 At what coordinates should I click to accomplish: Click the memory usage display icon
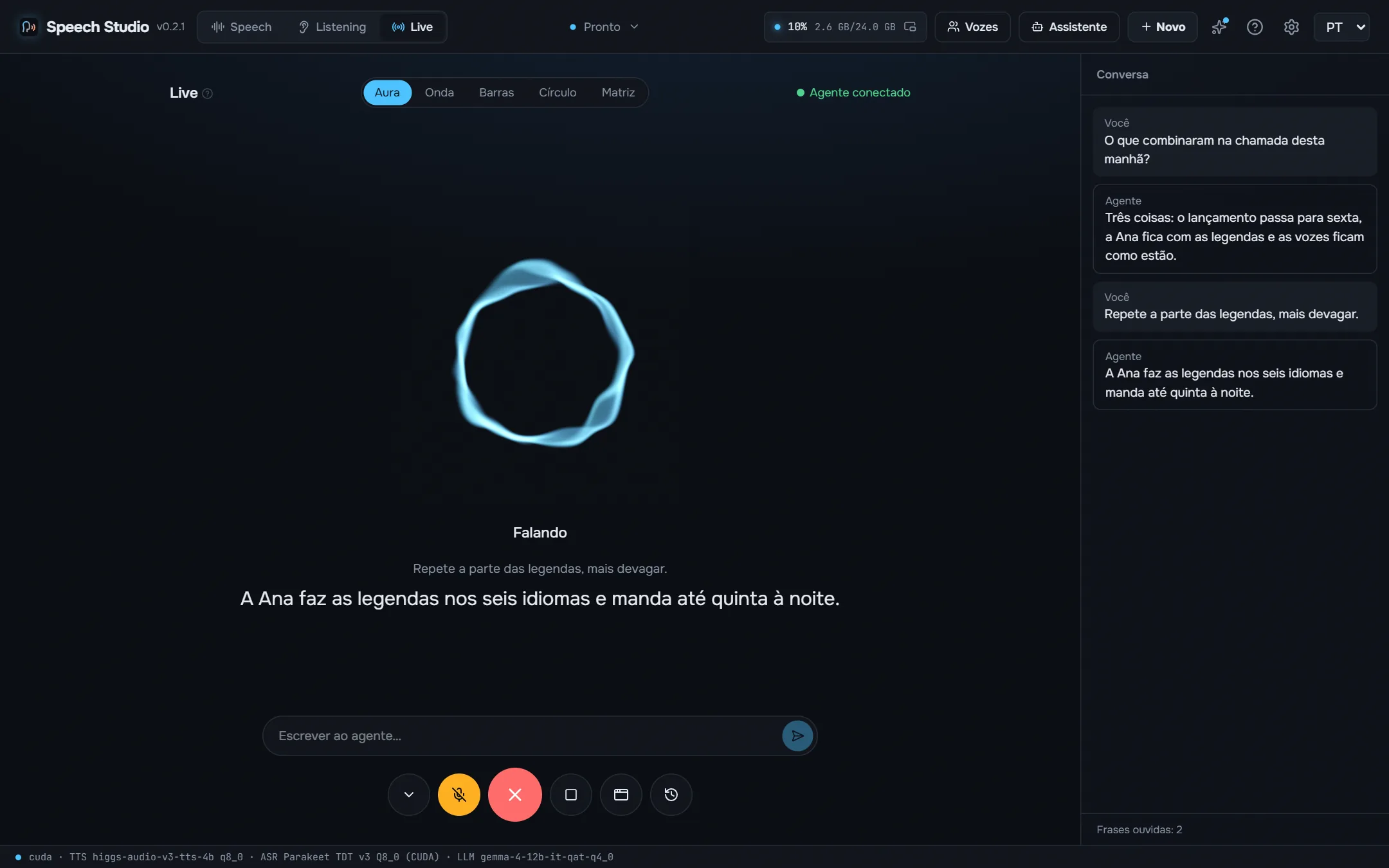[910, 27]
